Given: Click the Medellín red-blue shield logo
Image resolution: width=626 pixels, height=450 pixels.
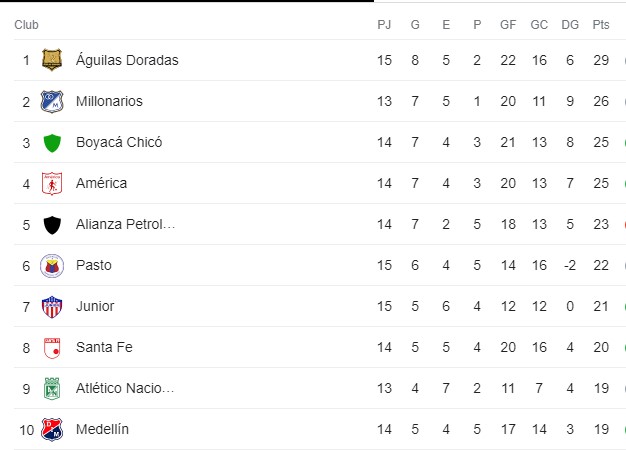Looking at the screenshot, I should (x=52, y=430).
